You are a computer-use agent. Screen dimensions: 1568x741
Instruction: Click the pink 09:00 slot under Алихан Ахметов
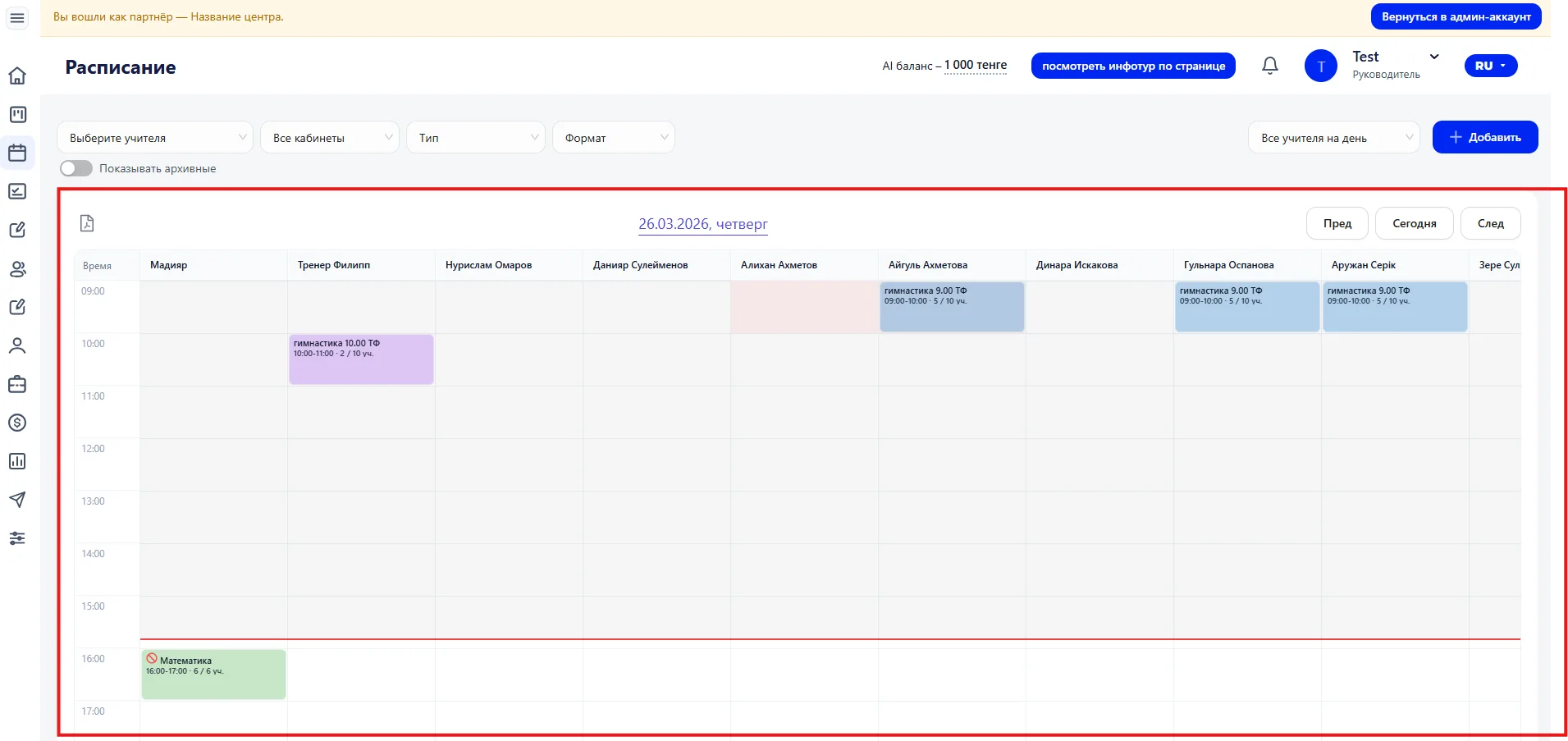804,307
